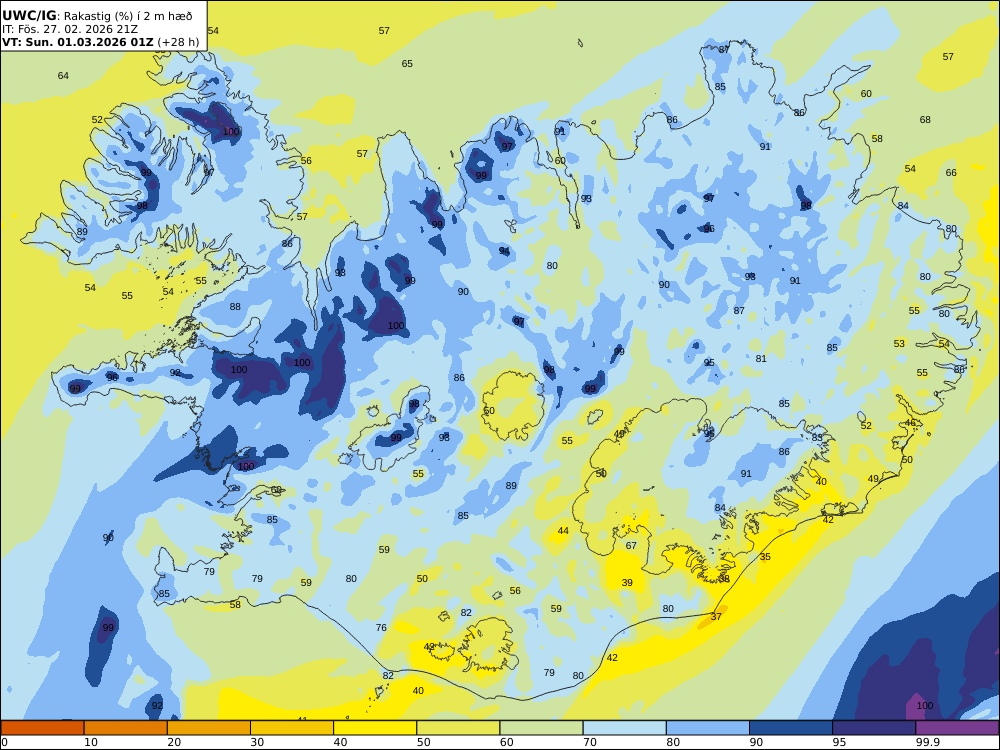This screenshot has height=750, width=1000.
Task: Click the legend tick label '20'
Action: click(174, 742)
